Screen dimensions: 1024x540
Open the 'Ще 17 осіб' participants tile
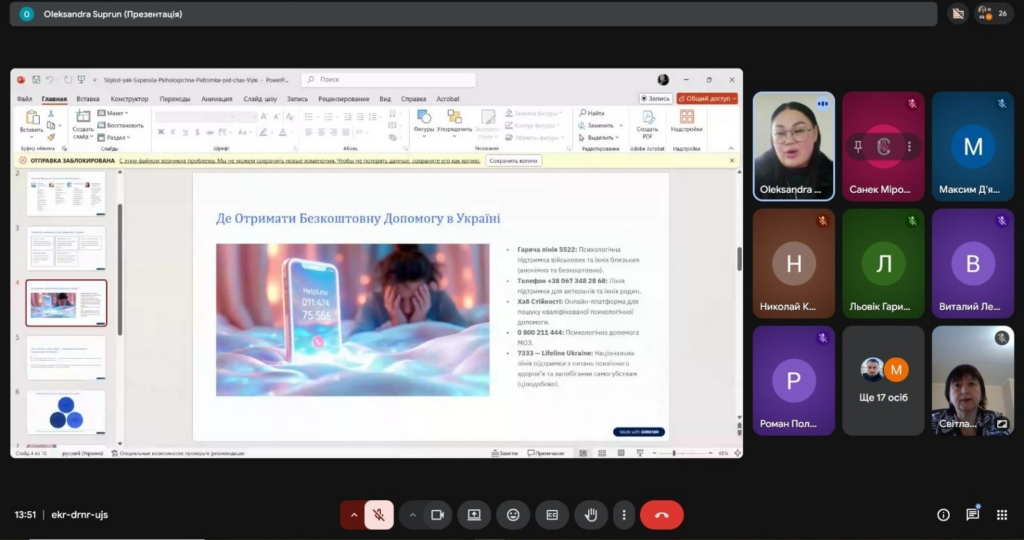pyautogui.click(x=883, y=380)
